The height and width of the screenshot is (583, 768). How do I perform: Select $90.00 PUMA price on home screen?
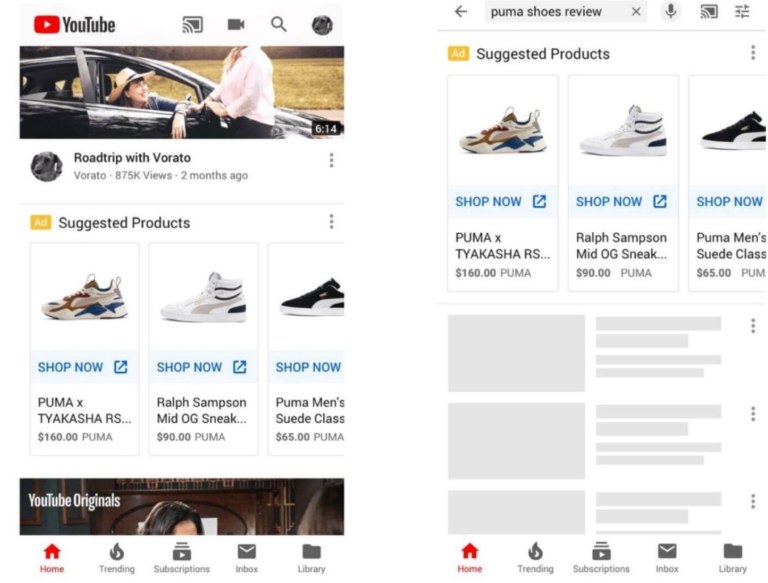tap(191, 437)
